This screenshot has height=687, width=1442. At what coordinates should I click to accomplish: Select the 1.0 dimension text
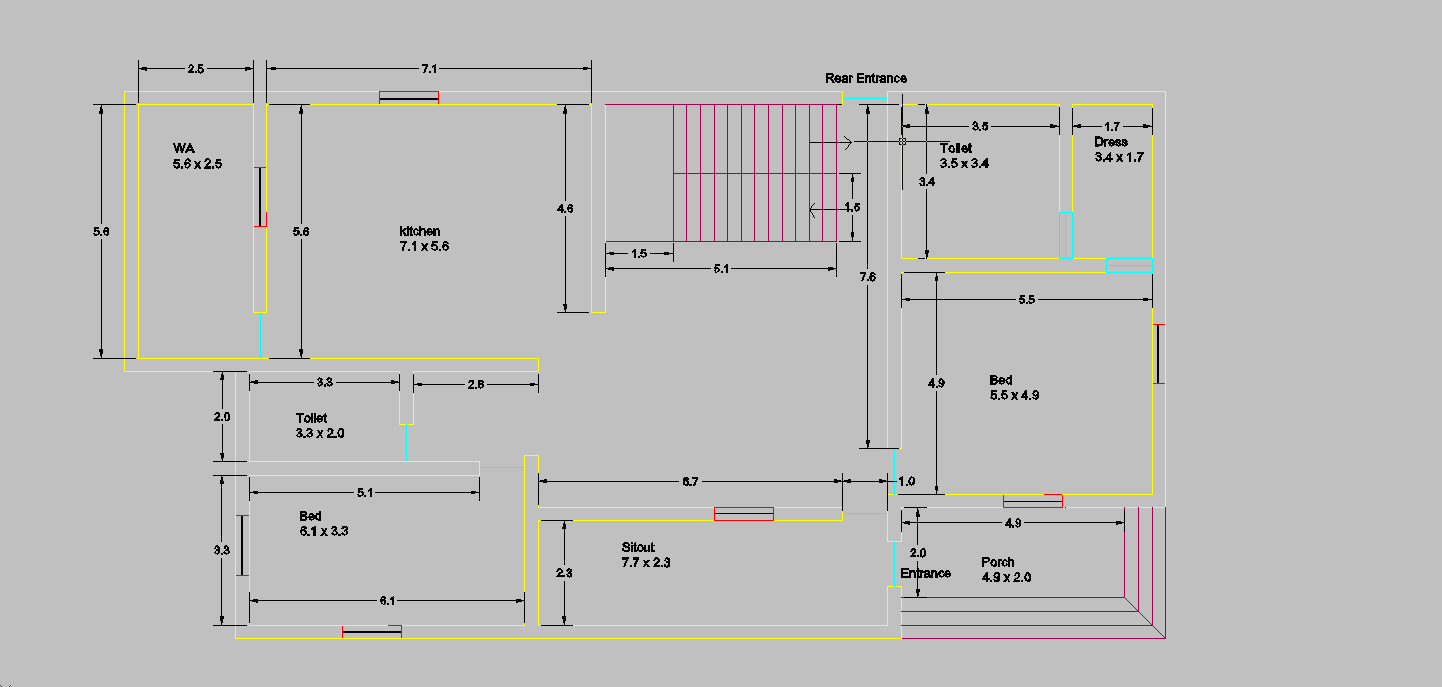tap(906, 482)
